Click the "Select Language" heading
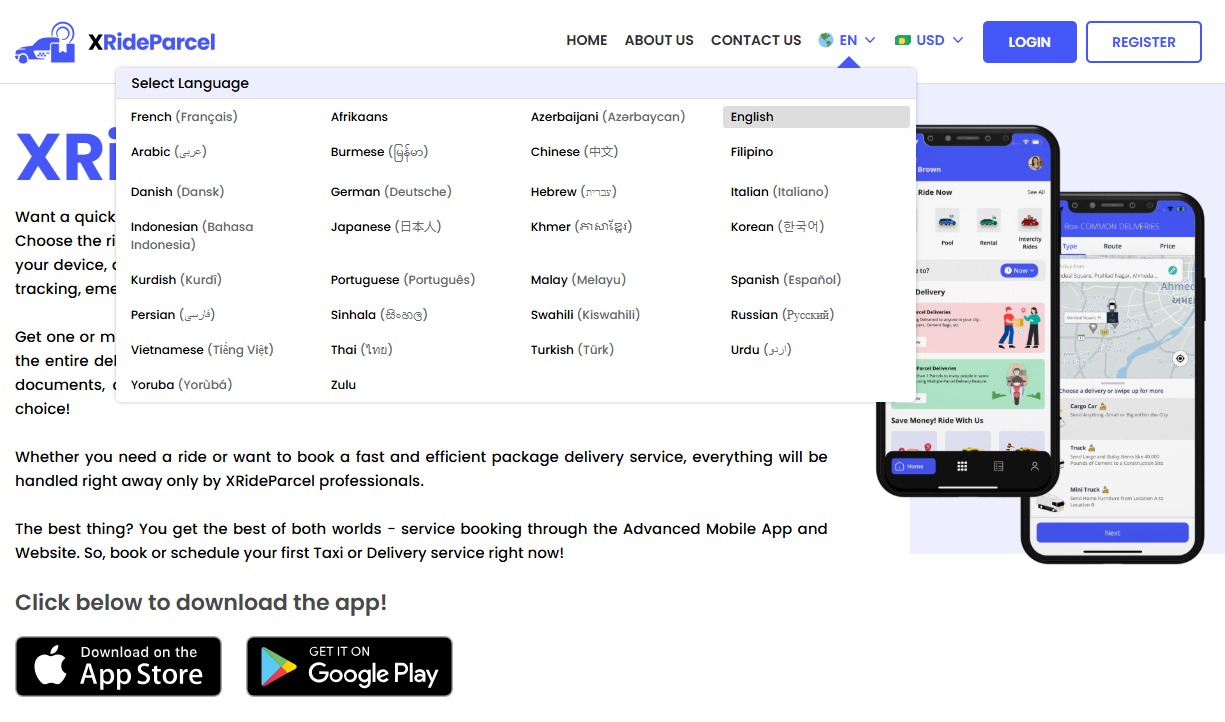1225x722 pixels. click(190, 83)
